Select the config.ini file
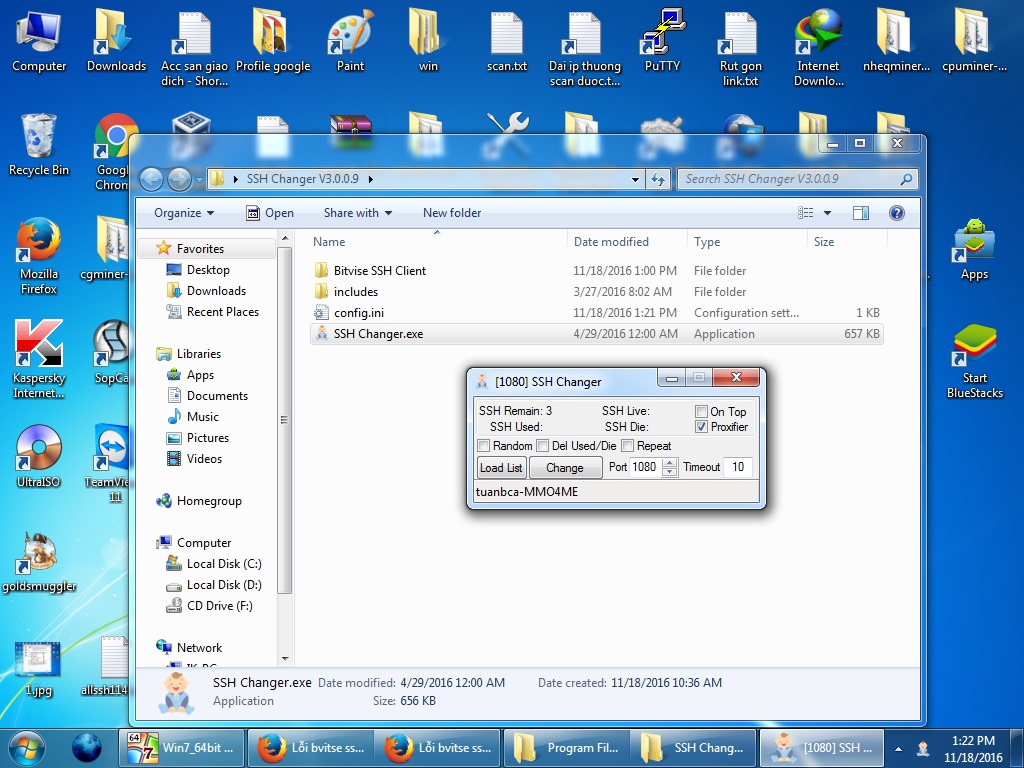The image size is (1024, 768). (597, 312)
